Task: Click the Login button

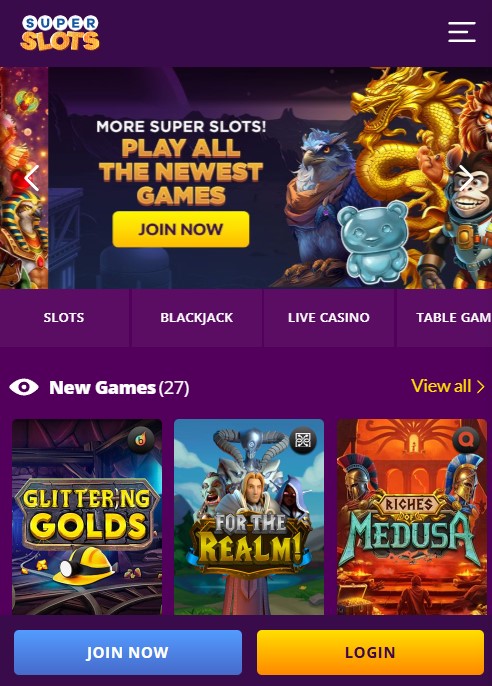Action: [x=370, y=652]
